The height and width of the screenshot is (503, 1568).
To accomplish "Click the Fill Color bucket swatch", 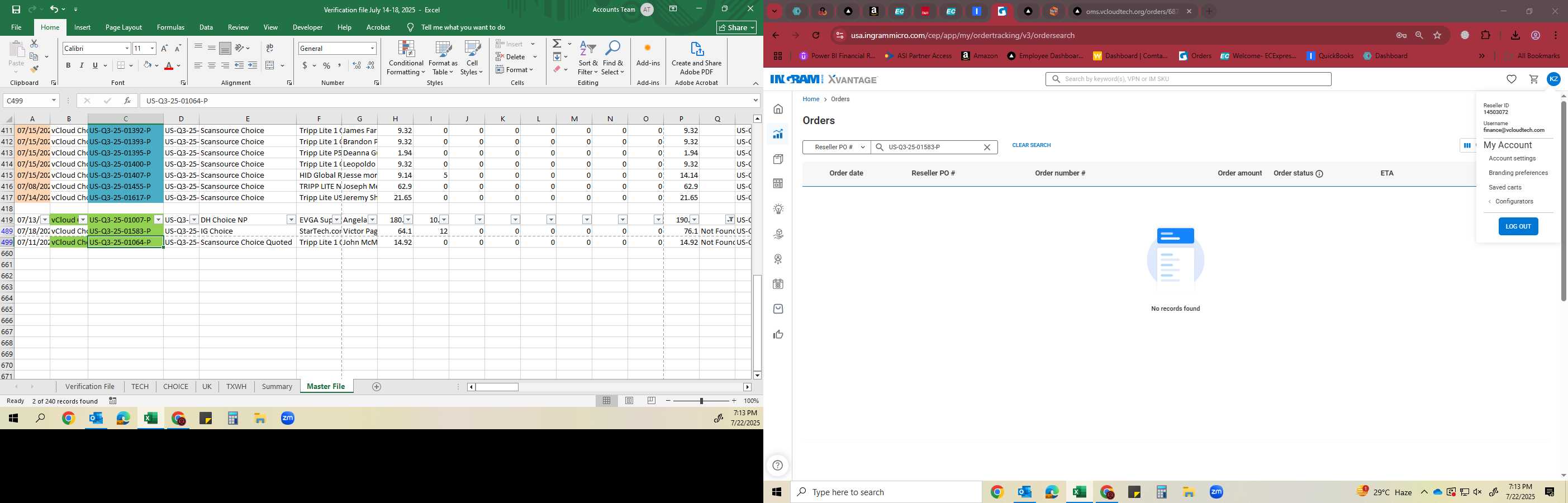I will click(147, 65).
